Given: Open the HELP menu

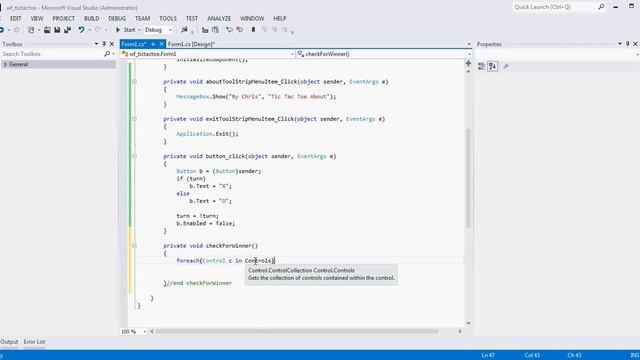Looking at the screenshot, I should tap(280, 18).
